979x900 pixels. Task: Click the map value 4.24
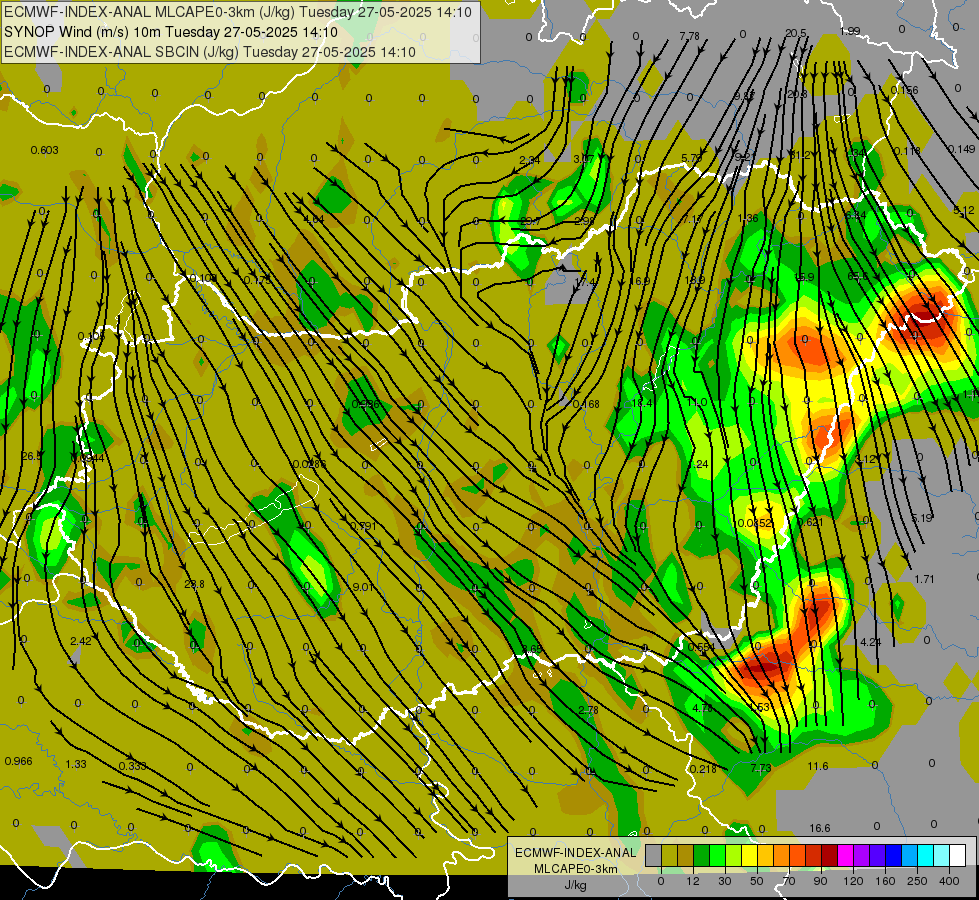click(870, 641)
